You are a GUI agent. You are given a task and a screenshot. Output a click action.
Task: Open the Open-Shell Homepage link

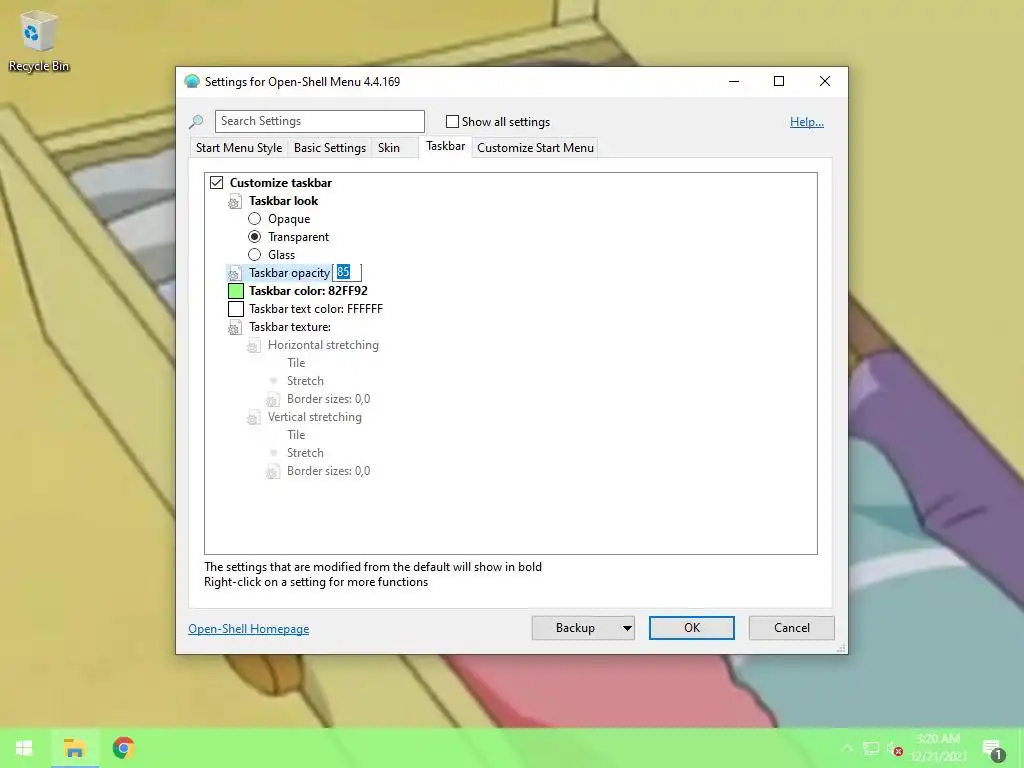pos(249,629)
